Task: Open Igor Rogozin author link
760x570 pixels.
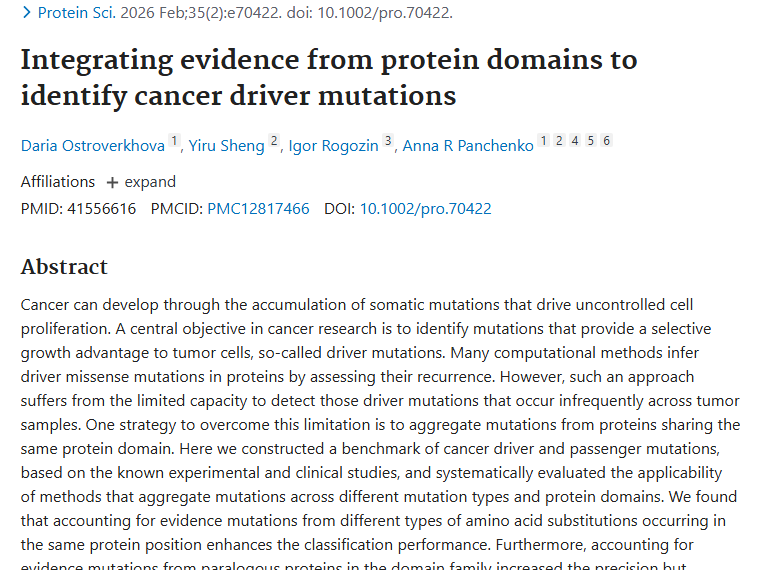Action: tap(333, 146)
